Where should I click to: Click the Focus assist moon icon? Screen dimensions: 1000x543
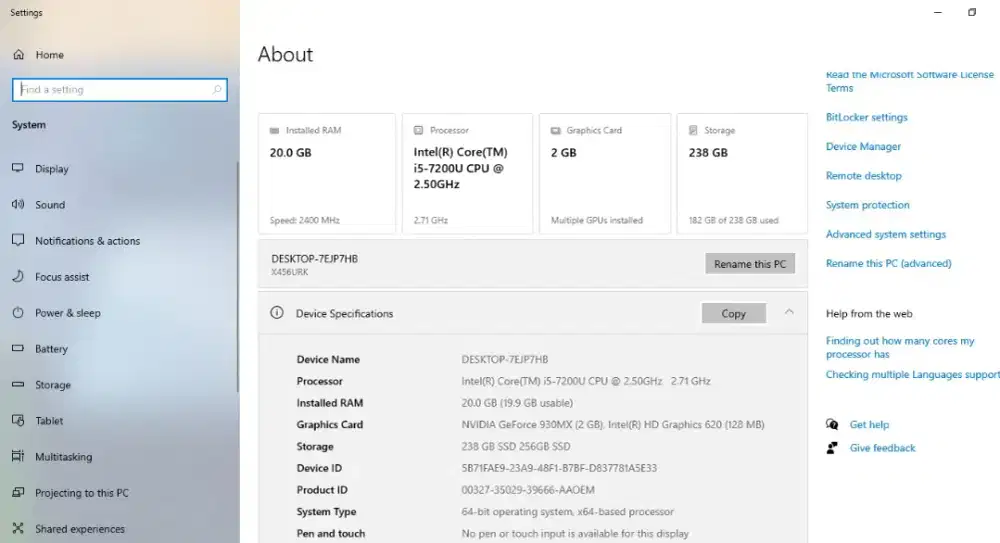point(18,276)
